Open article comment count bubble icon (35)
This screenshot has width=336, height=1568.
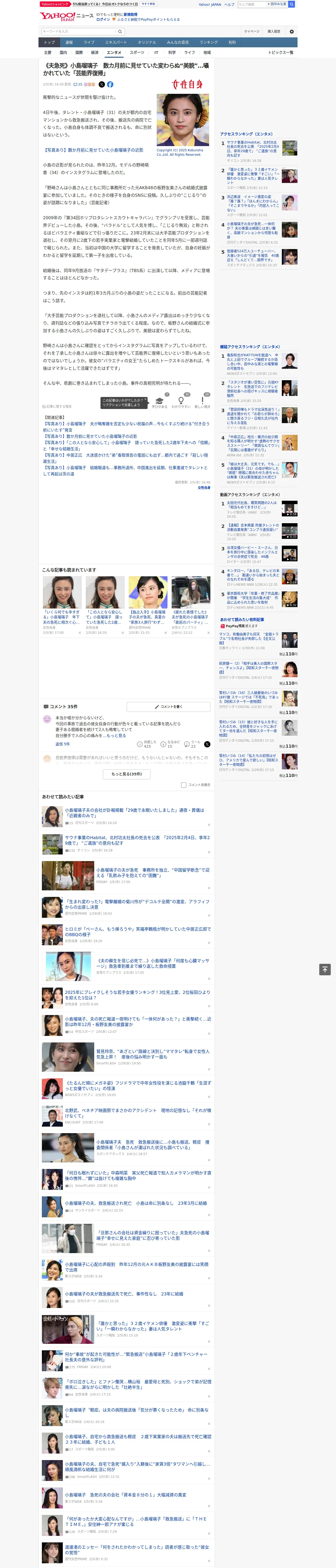click(78, 85)
